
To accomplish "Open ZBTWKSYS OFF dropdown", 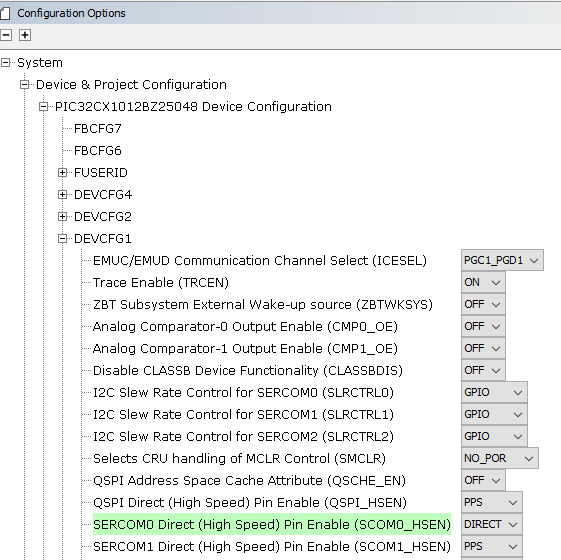I will (x=483, y=305).
